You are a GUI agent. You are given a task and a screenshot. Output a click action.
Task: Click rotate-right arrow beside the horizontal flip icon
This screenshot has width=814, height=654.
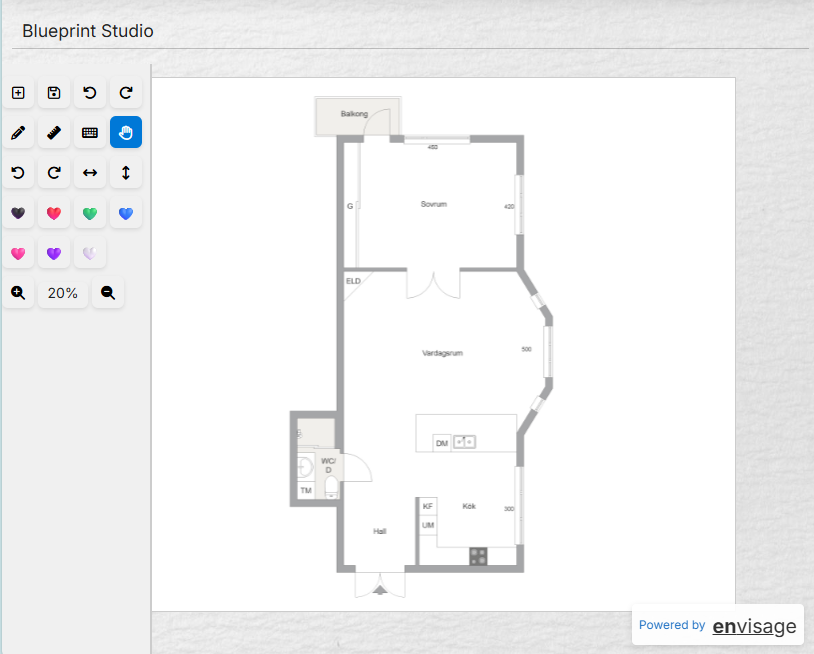tap(54, 173)
